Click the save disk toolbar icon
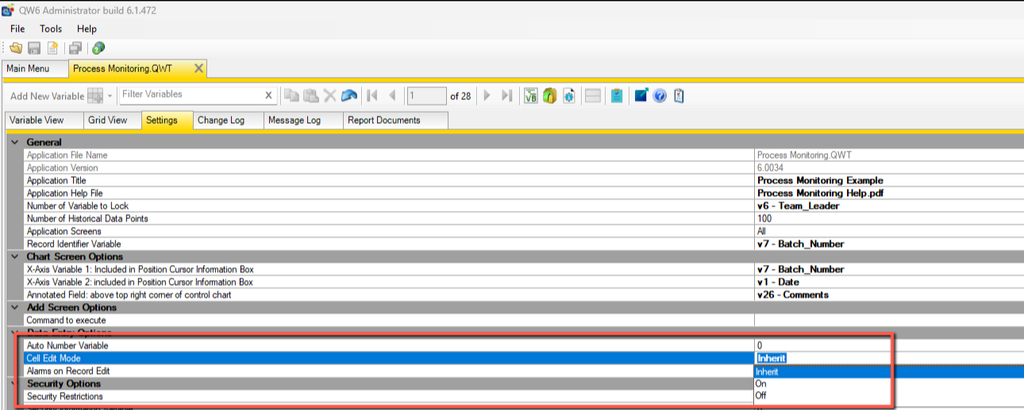The height and width of the screenshot is (410, 1024). point(35,48)
